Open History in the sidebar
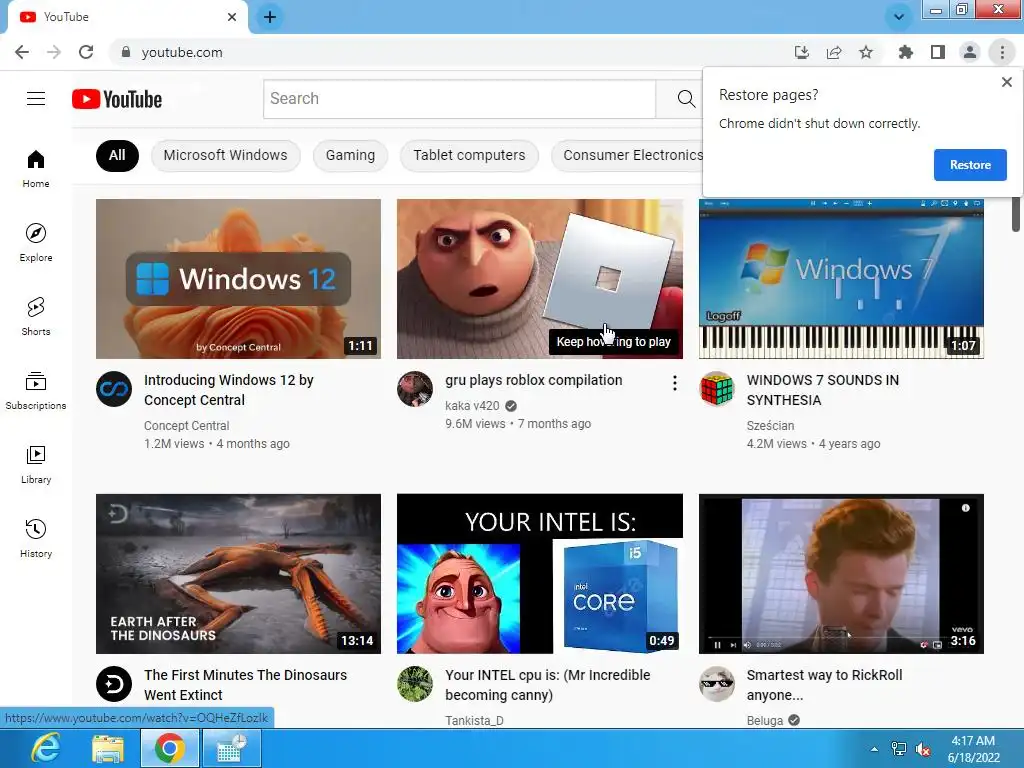 point(36,537)
